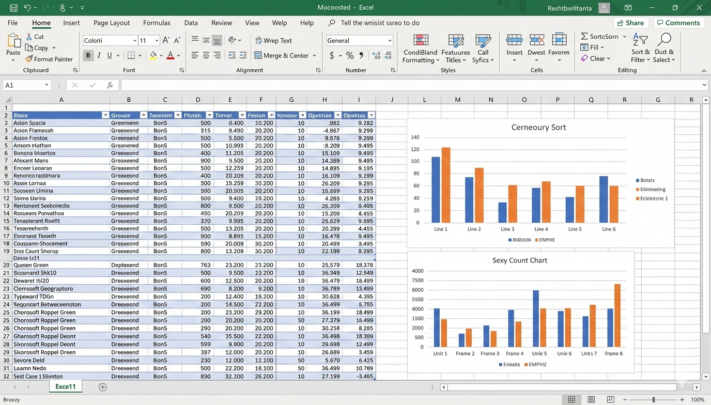The width and height of the screenshot is (711, 405).
Task: Click the Insert cells icon
Action: point(514,43)
